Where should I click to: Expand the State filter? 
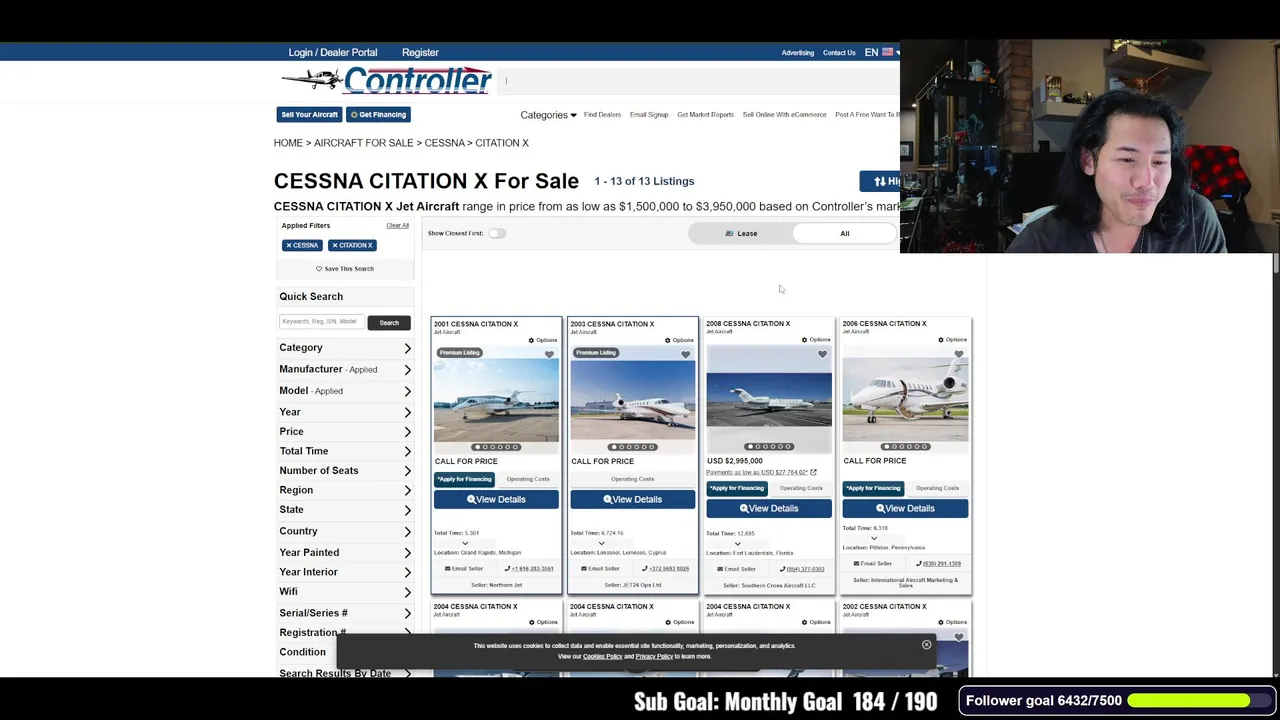[x=345, y=510]
